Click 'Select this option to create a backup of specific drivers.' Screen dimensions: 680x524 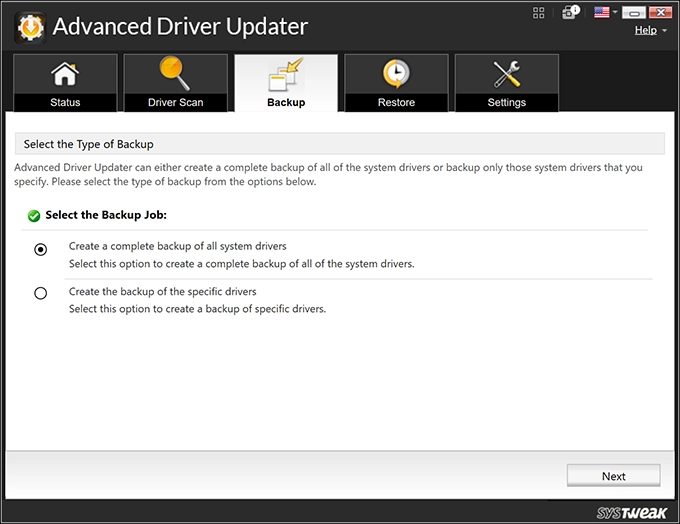(x=197, y=309)
